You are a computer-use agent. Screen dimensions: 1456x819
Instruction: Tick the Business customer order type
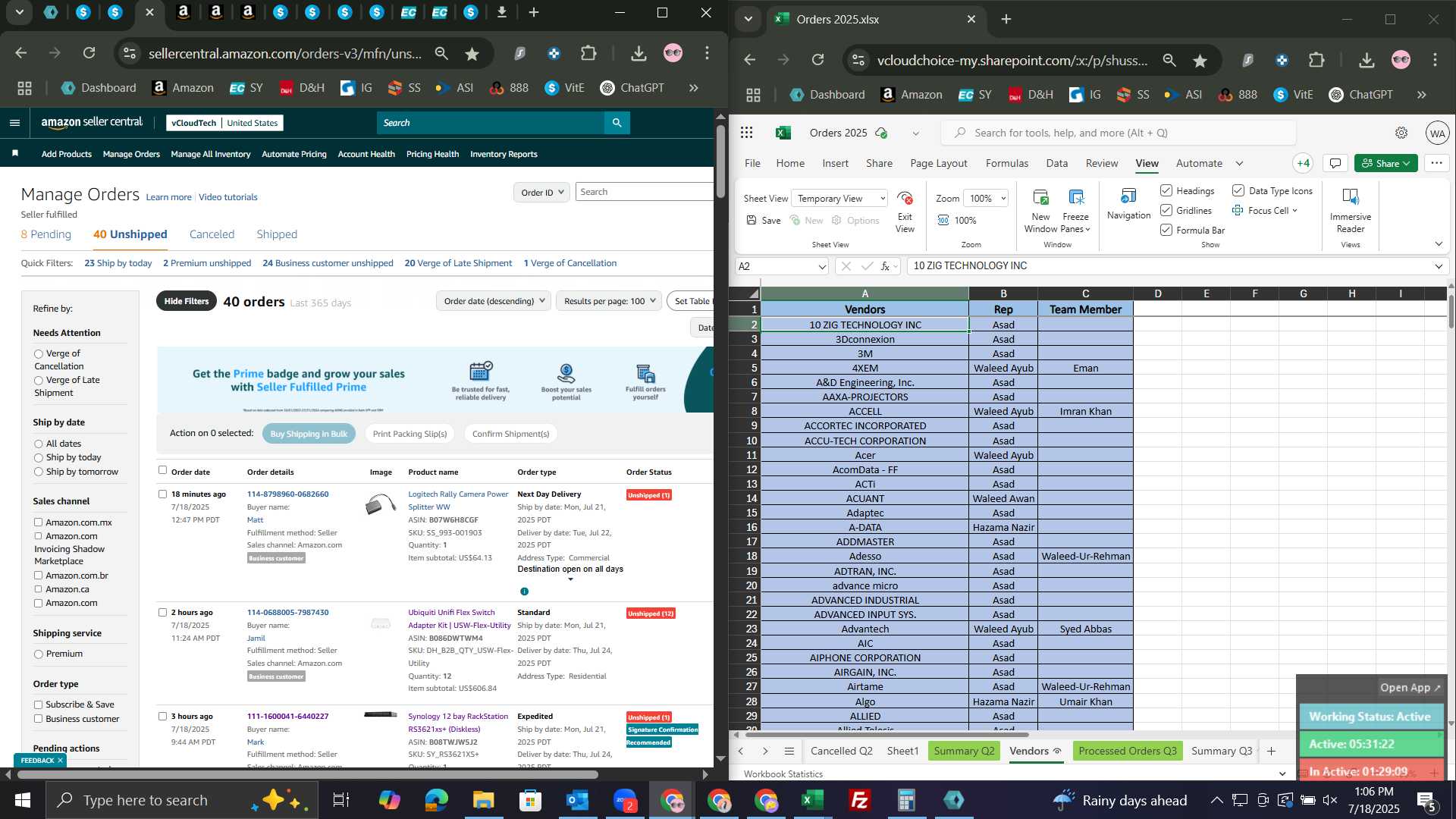point(38,719)
